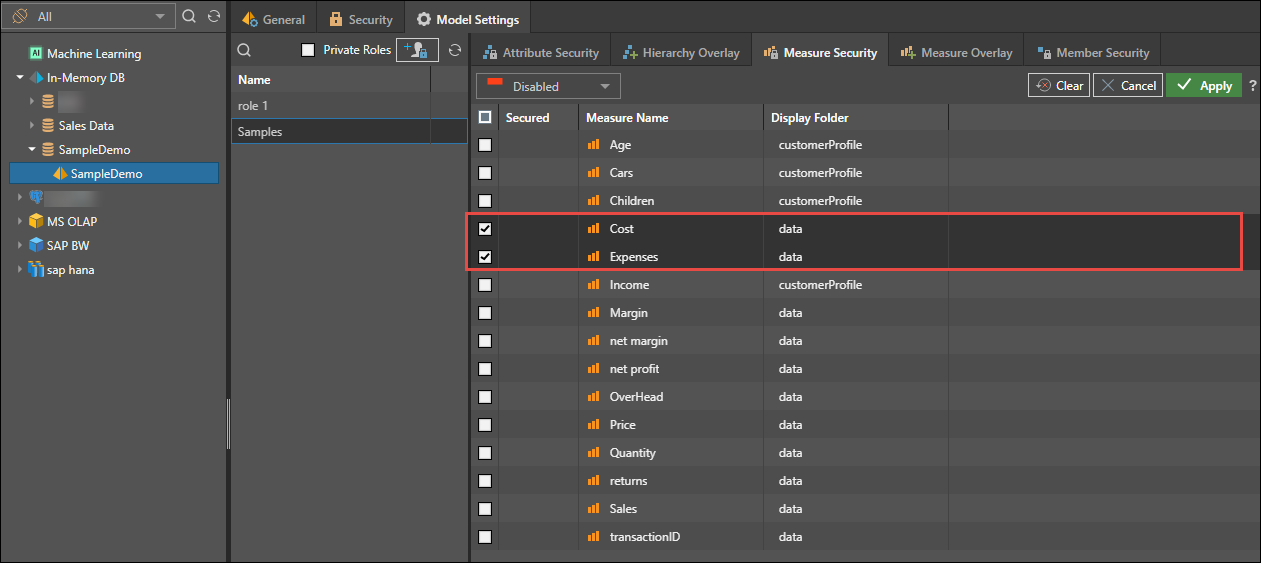Expand the Sales Data tree node
The width and height of the screenshot is (1261, 563).
pyautogui.click(x=32, y=126)
